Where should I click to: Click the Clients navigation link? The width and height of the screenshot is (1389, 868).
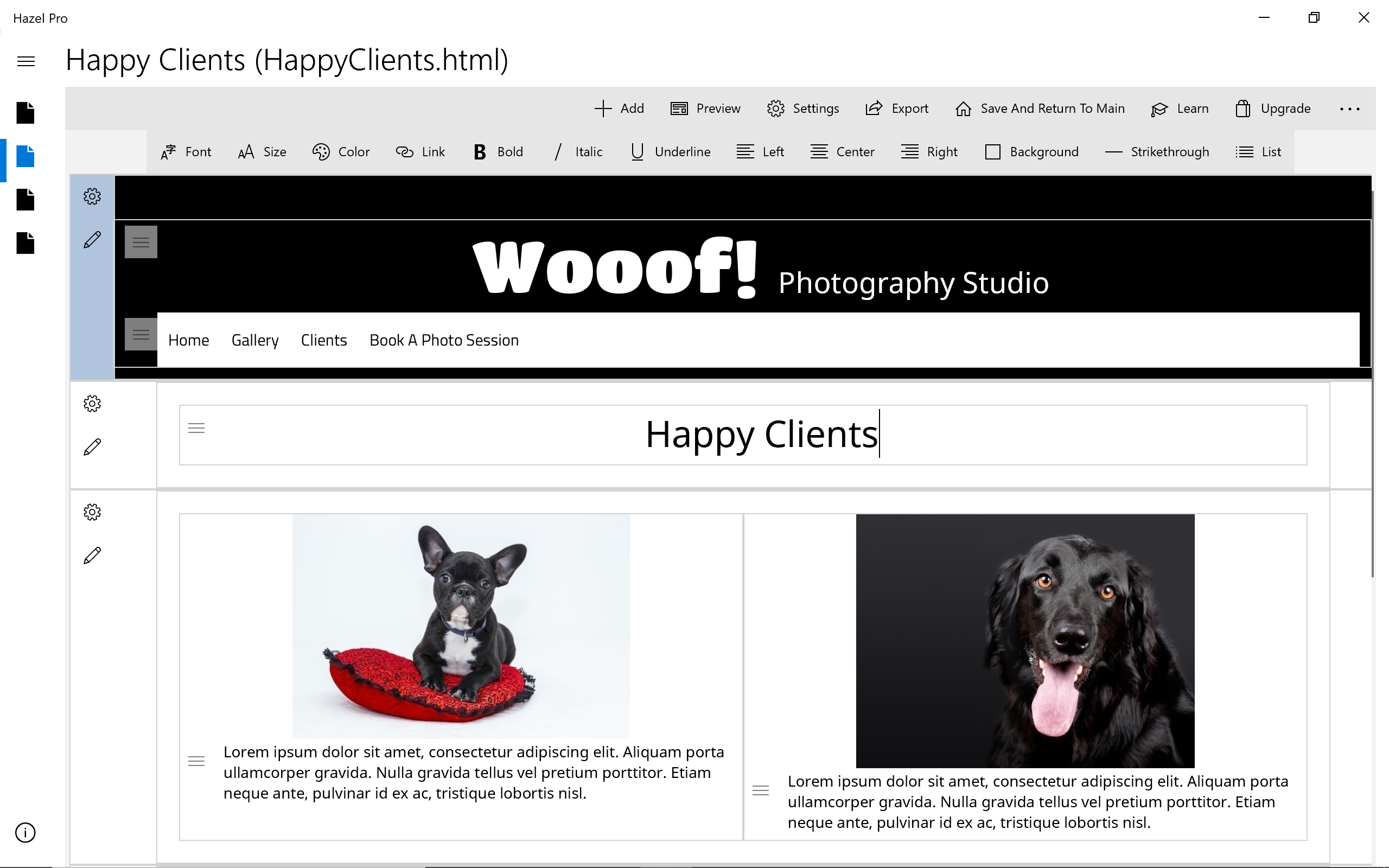[324, 341]
